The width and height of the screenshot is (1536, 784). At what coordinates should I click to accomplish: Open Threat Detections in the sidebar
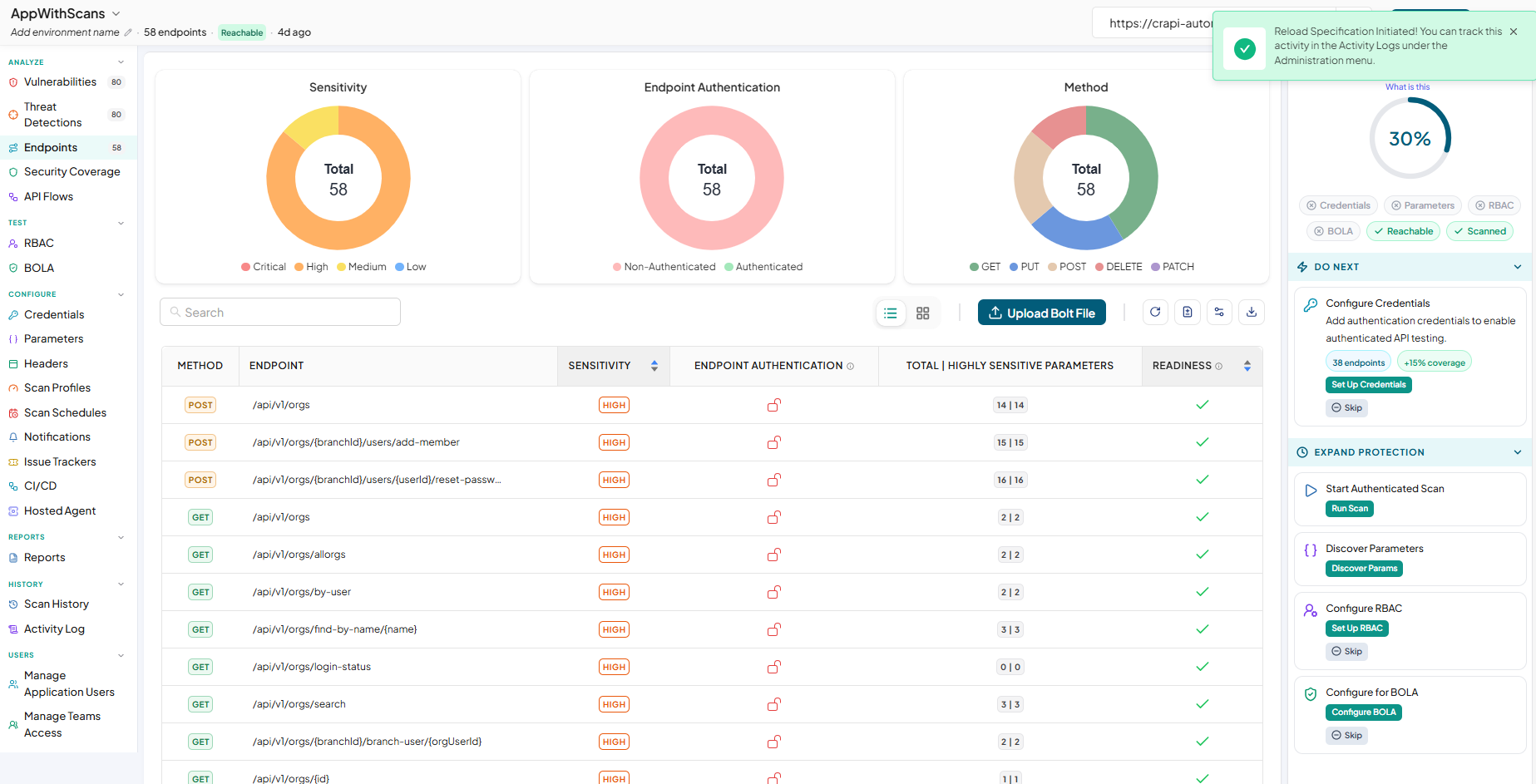click(68, 115)
